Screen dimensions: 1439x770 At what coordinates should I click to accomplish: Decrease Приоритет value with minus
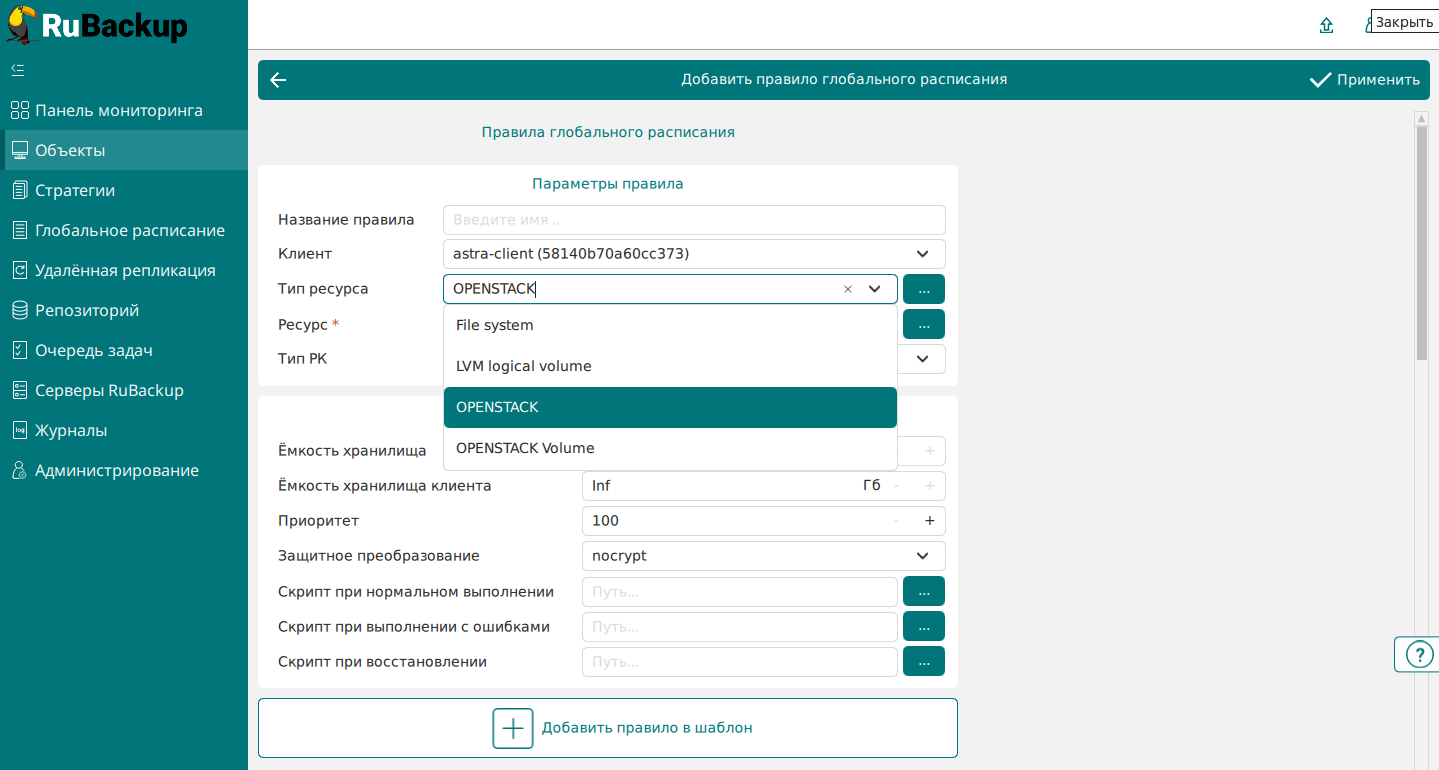coord(896,521)
